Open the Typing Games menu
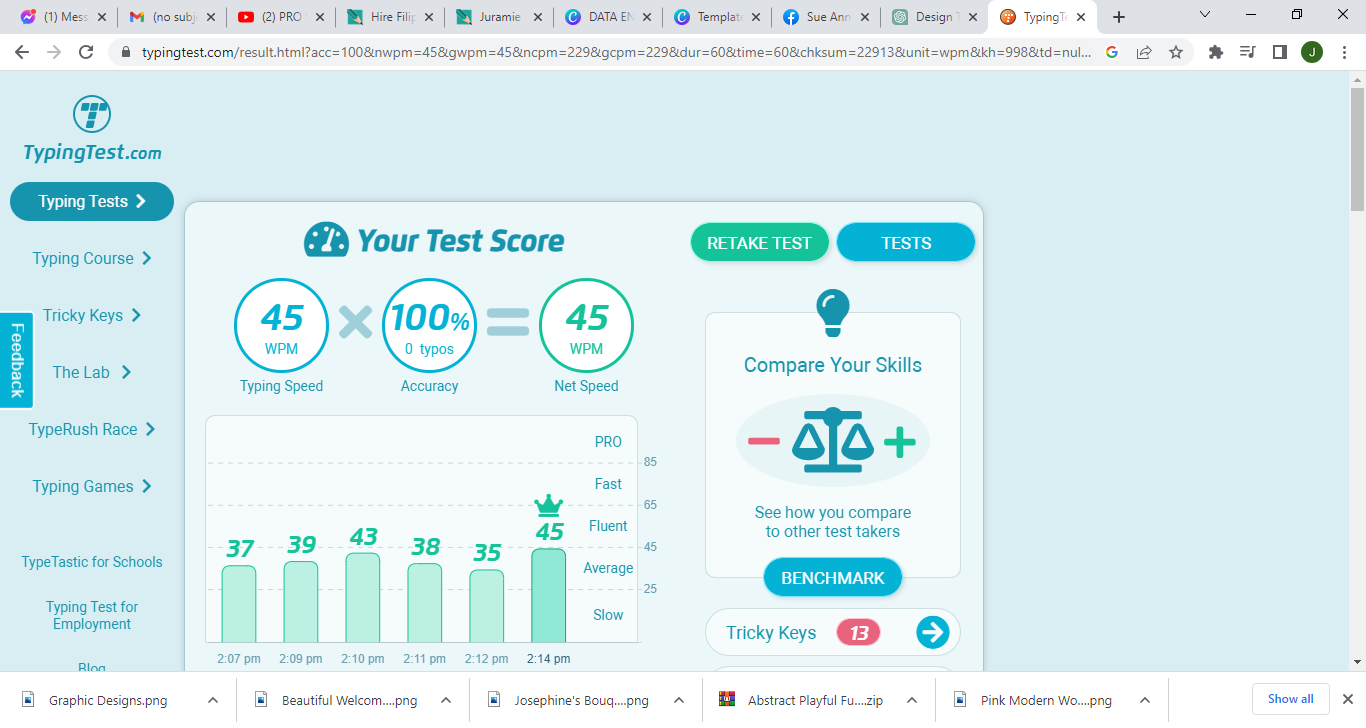 [x=92, y=486]
